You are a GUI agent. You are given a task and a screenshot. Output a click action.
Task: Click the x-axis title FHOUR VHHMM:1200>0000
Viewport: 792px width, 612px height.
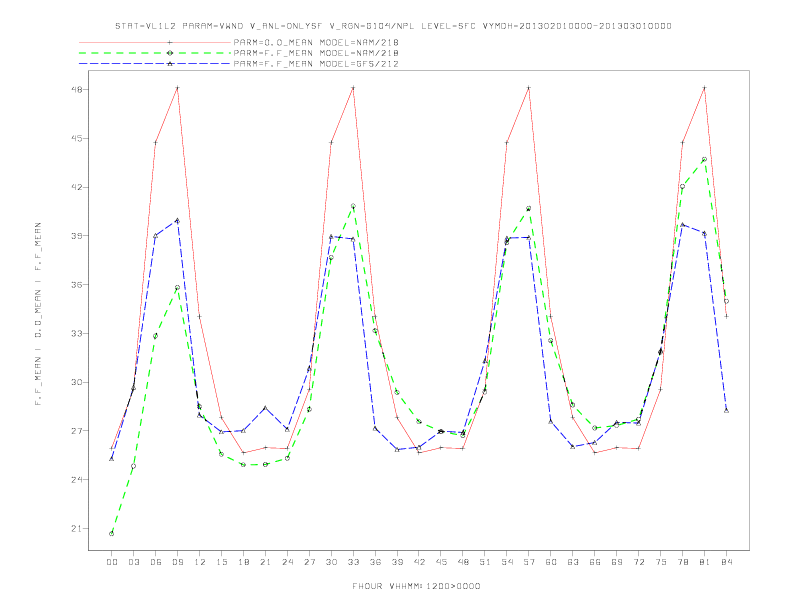click(x=416, y=586)
